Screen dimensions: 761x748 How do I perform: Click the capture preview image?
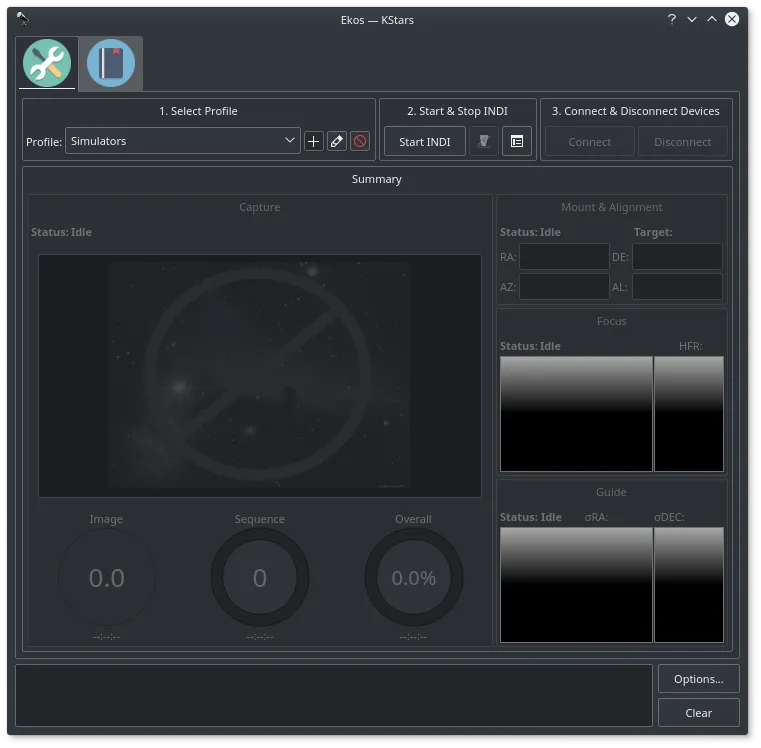coord(260,375)
